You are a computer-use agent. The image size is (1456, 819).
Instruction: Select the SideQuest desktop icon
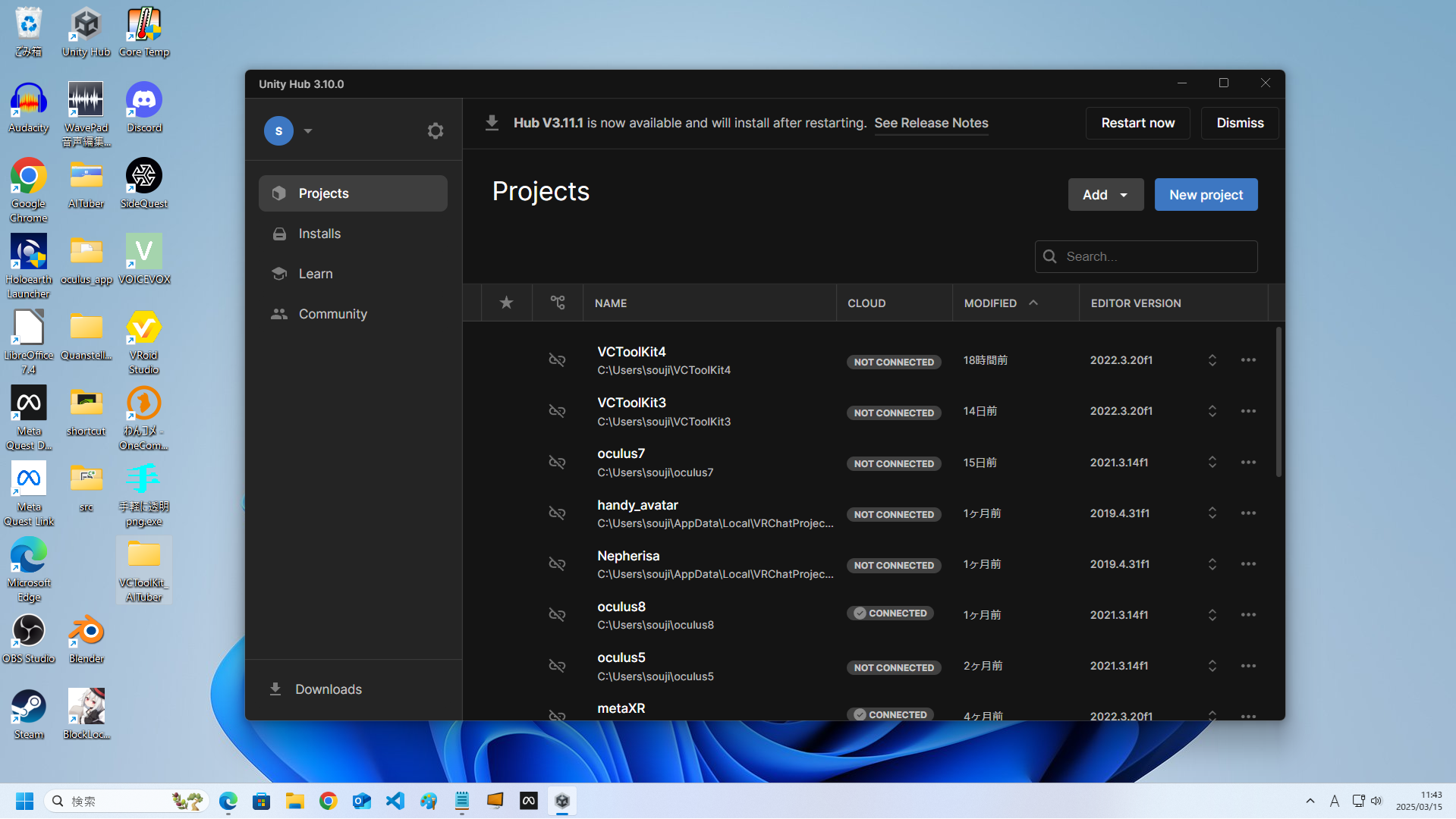click(x=144, y=184)
